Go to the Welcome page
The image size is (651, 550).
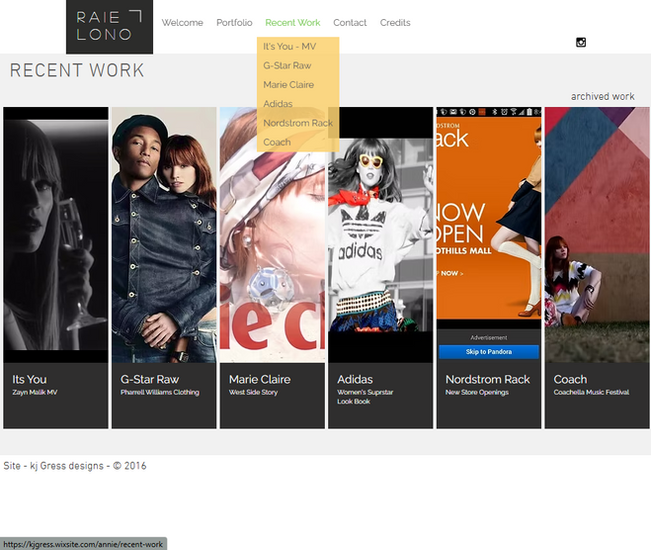(x=182, y=23)
